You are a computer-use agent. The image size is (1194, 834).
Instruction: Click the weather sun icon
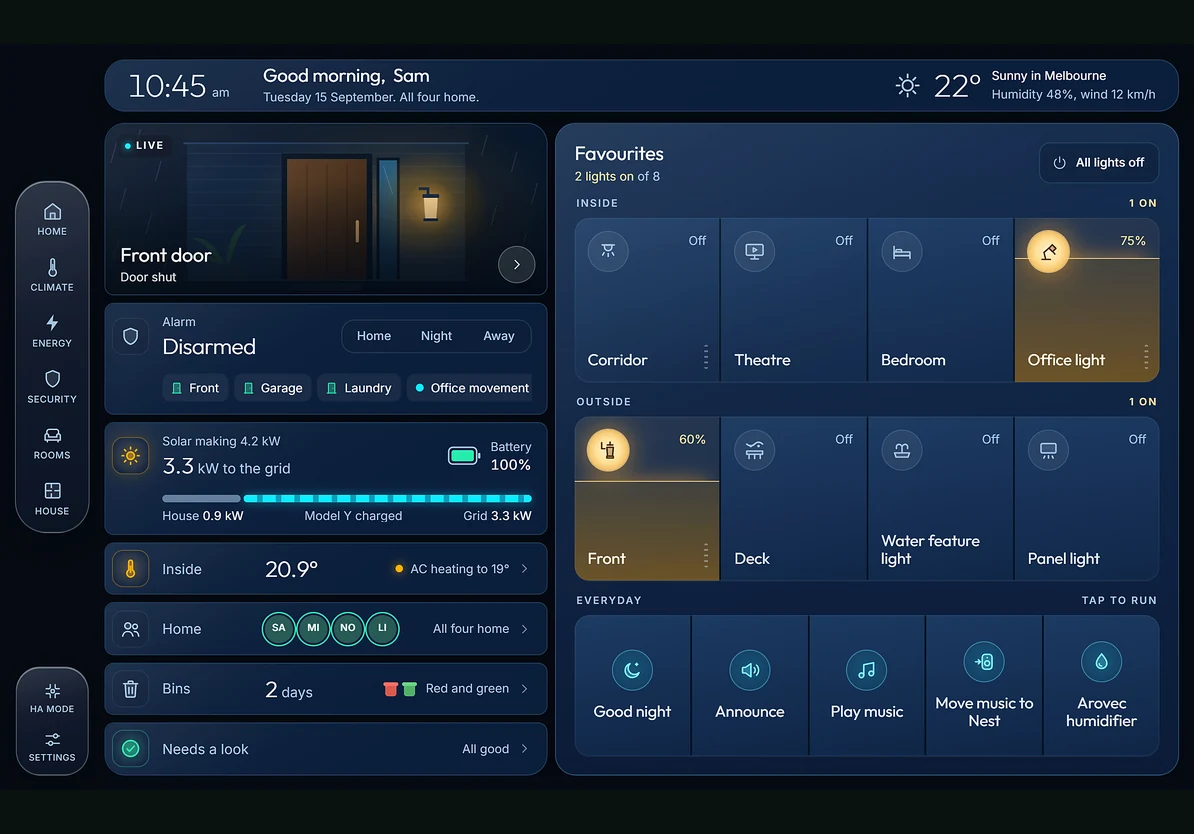pyautogui.click(x=907, y=85)
